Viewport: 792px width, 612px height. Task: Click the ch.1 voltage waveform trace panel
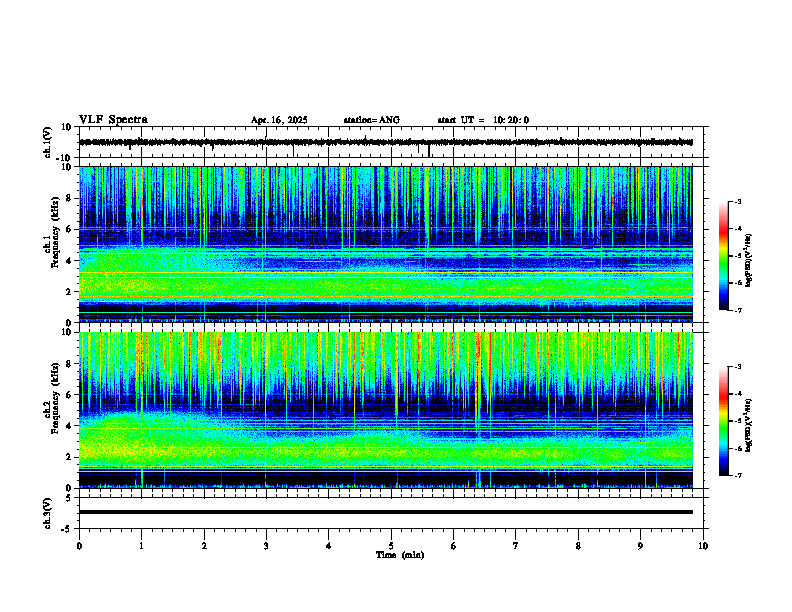click(x=393, y=142)
